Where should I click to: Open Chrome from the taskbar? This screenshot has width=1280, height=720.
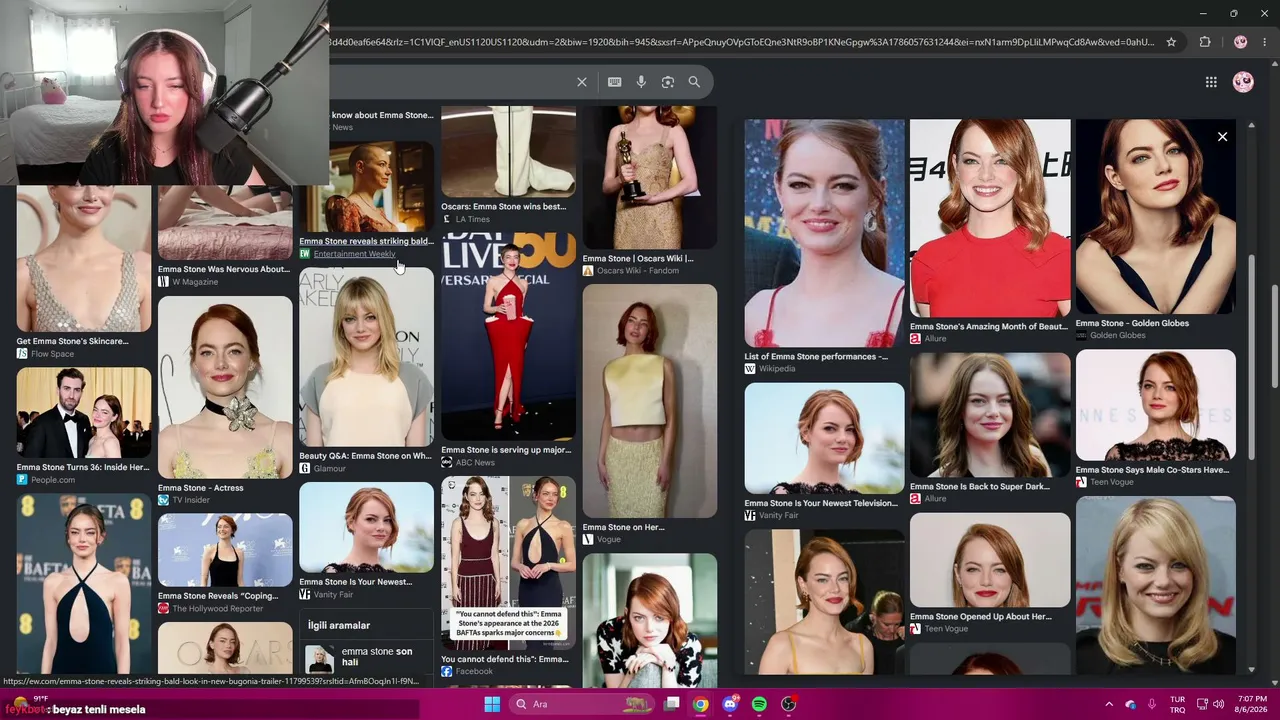(701, 704)
